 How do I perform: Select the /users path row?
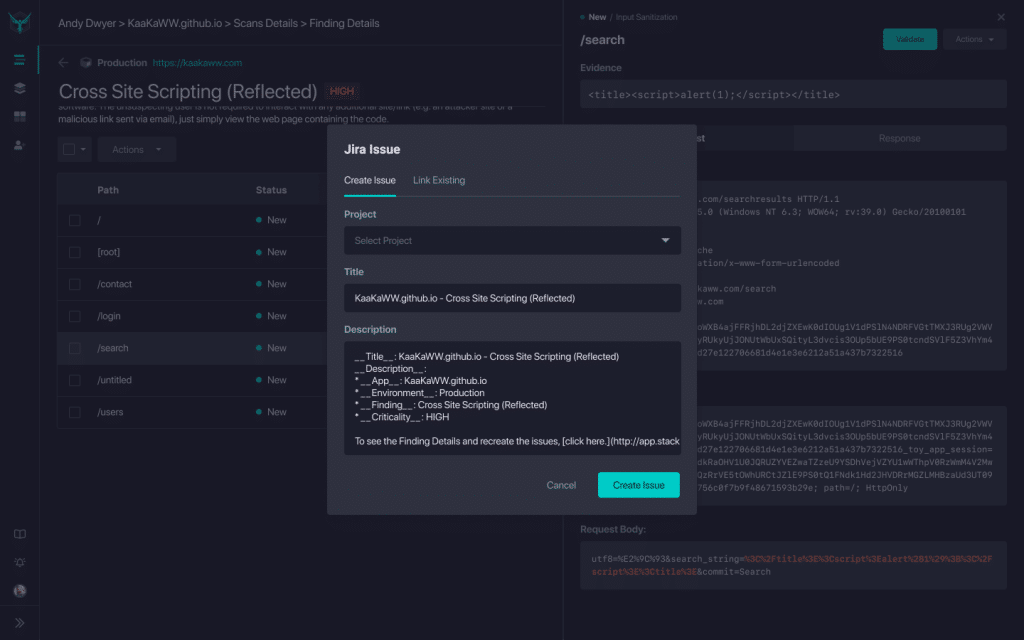(192, 412)
